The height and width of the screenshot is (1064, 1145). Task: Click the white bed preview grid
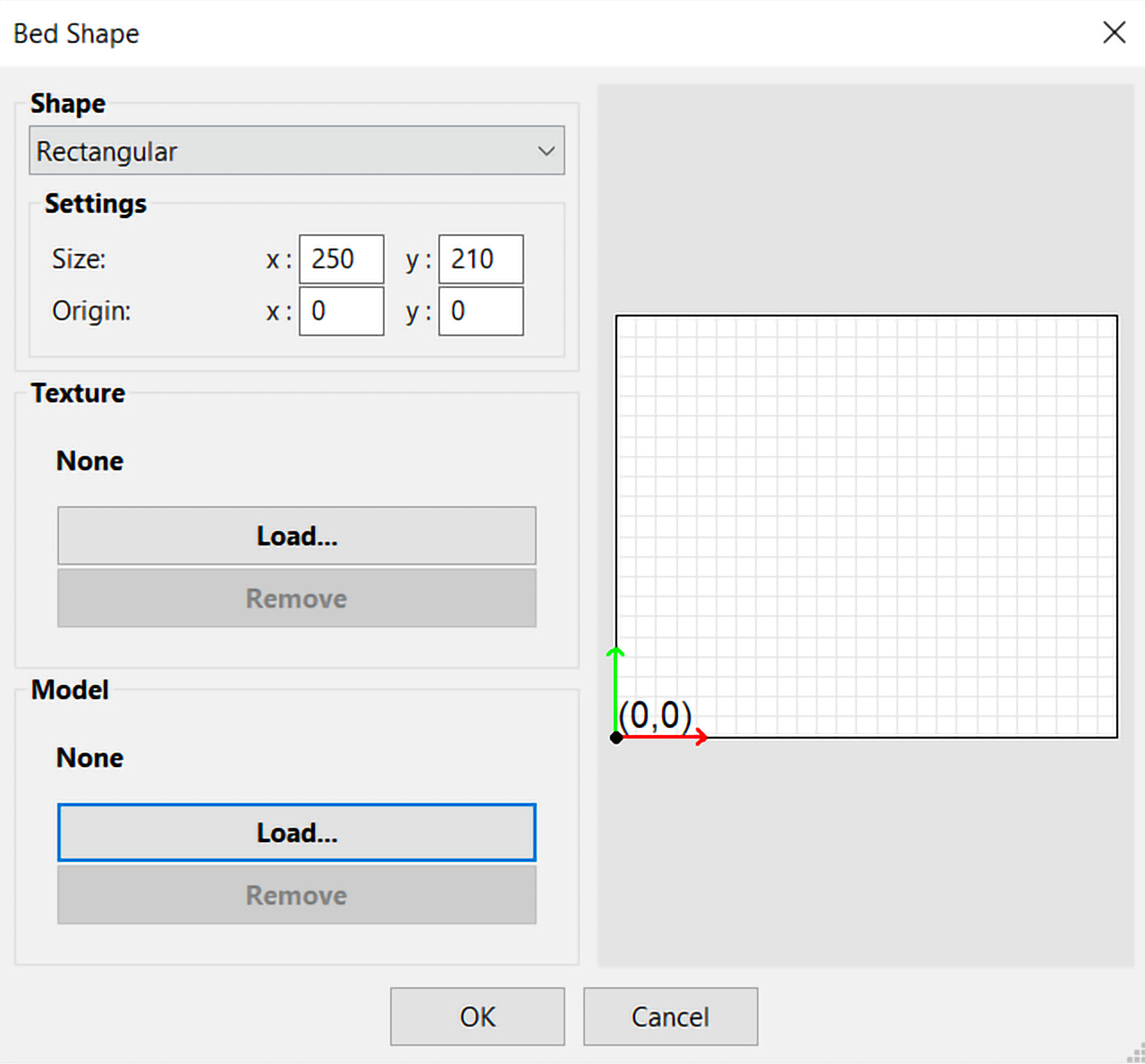[867, 526]
